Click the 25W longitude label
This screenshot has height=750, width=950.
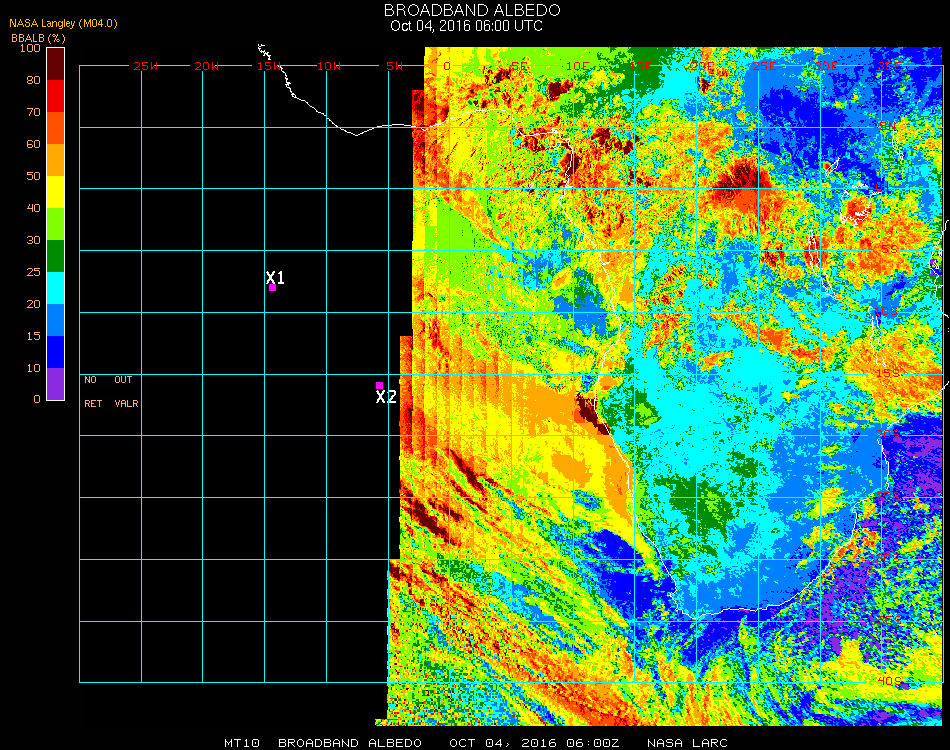[146, 66]
